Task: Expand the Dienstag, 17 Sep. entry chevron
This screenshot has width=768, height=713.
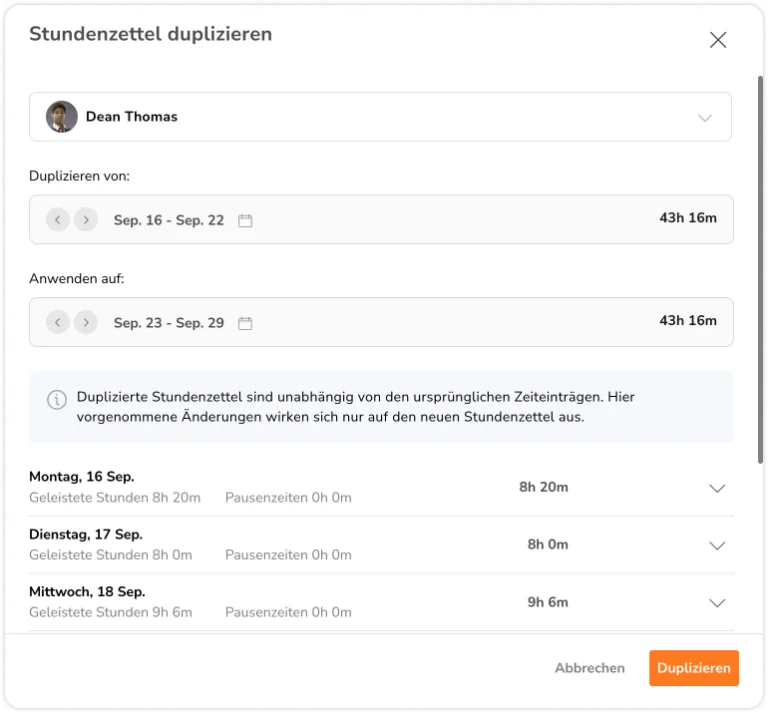Action: click(x=716, y=545)
